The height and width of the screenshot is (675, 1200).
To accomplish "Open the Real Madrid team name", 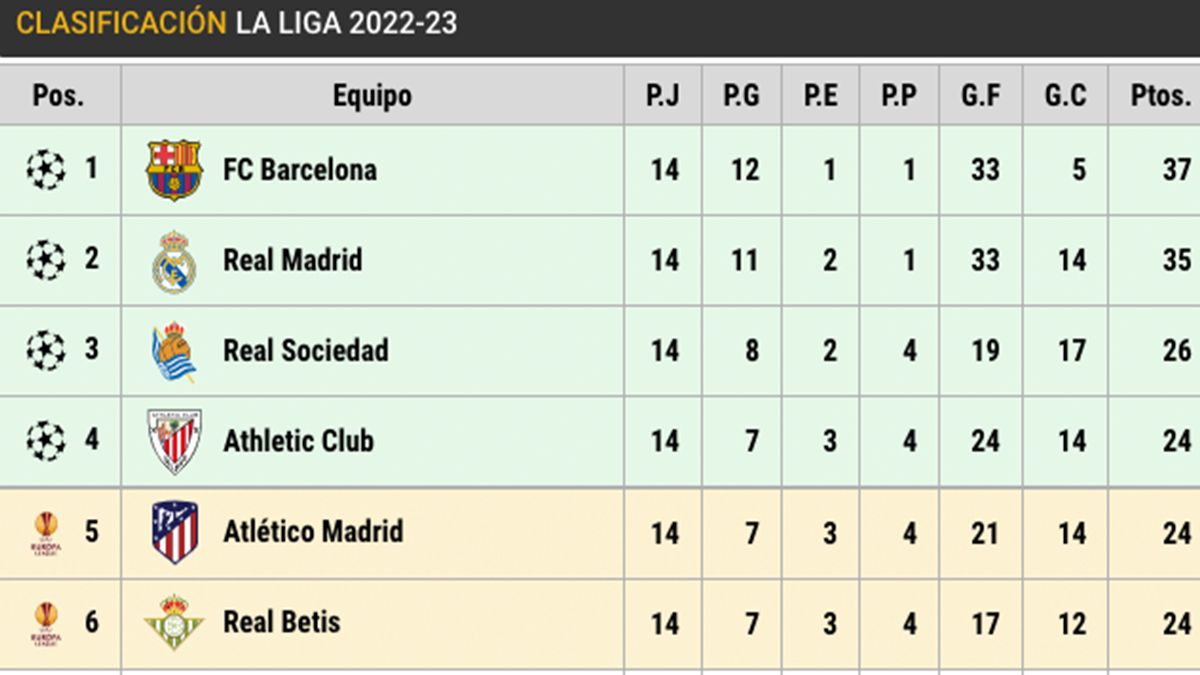I will [x=292, y=261].
